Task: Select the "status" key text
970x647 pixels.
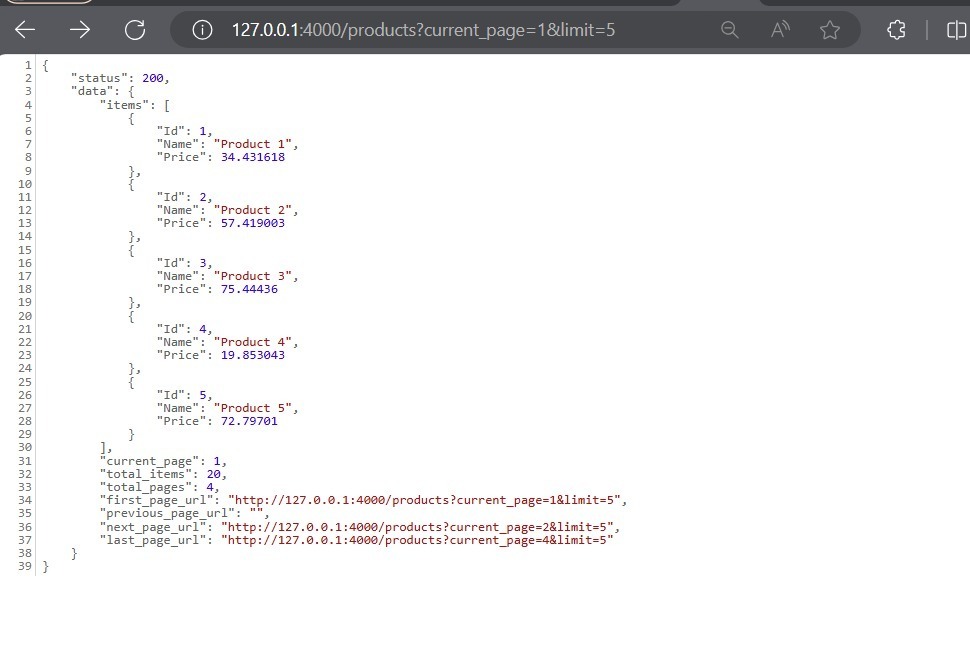Action: [x=99, y=78]
